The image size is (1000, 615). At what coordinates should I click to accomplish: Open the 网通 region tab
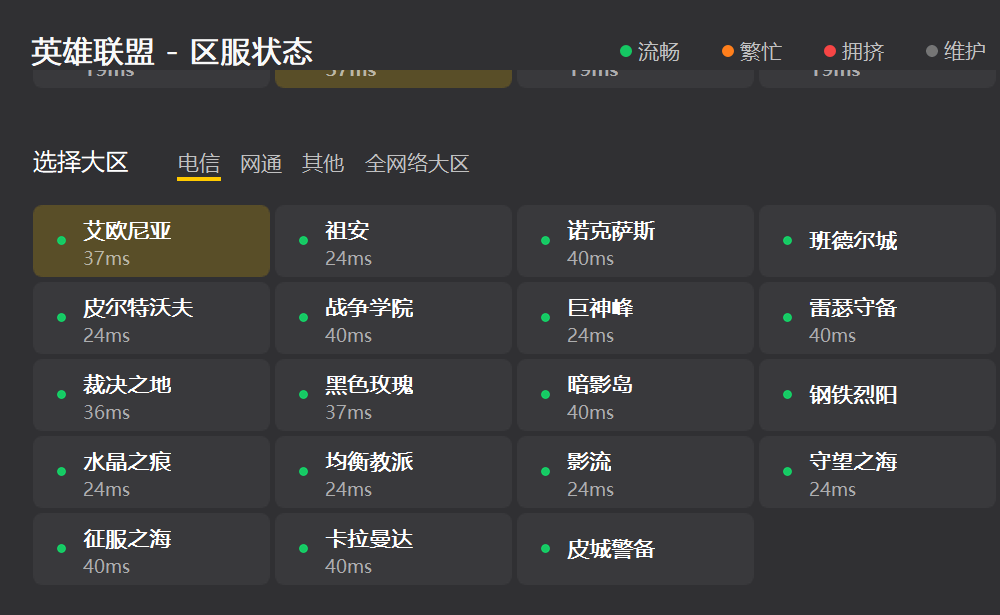click(261, 164)
